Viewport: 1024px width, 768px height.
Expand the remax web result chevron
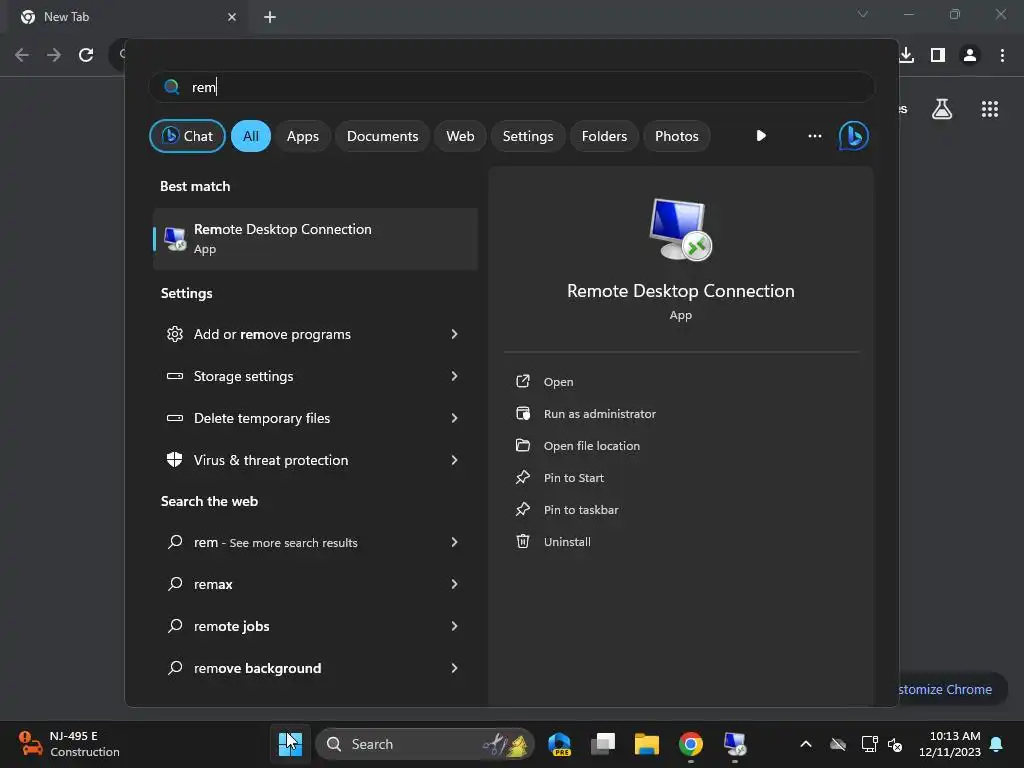tap(455, 584)
